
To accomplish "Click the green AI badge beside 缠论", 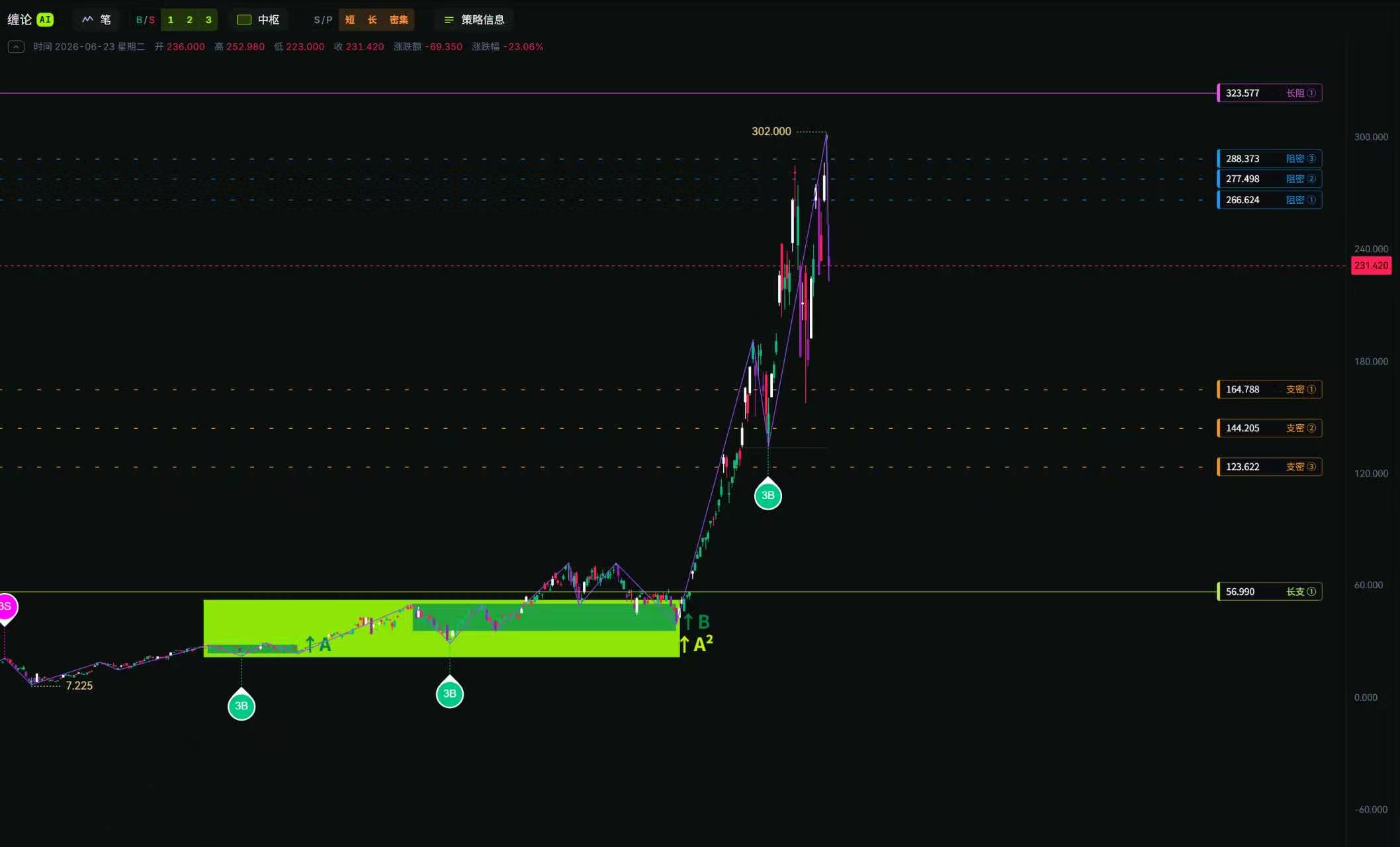I will [x=45, y=20].
